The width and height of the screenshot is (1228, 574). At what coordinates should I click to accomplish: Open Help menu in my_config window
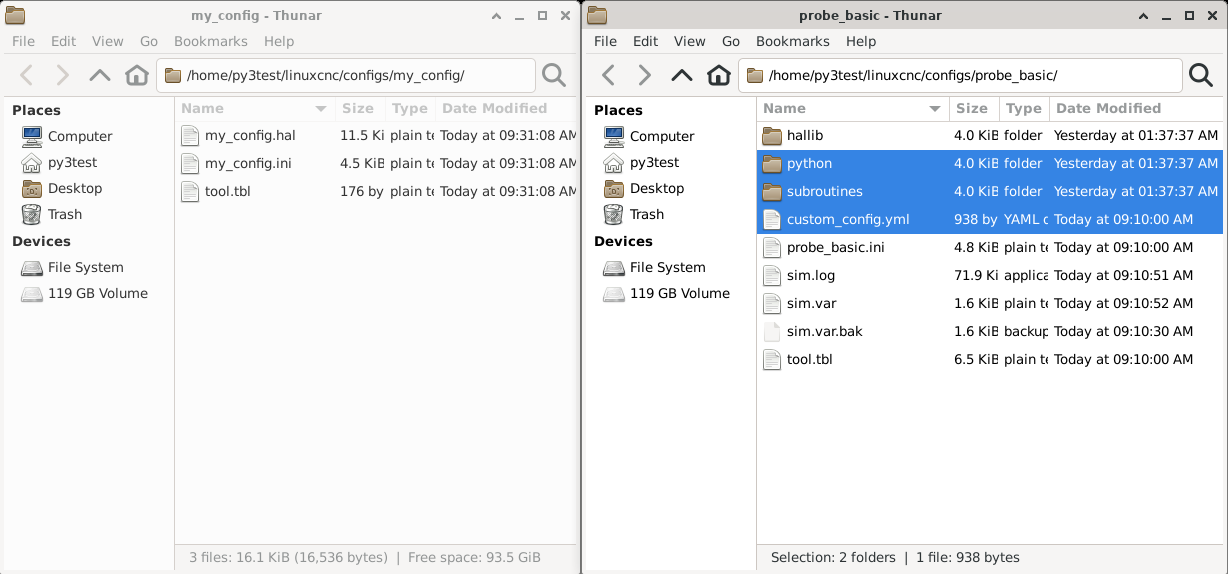click(279, 41)
